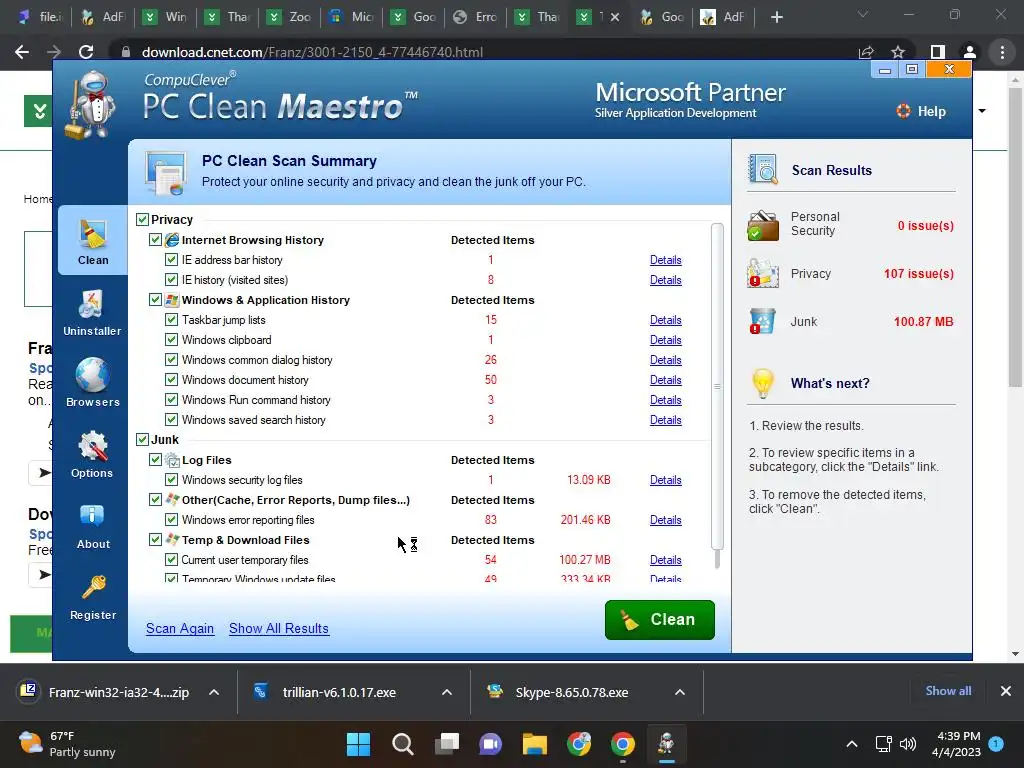Click Scan Again link

coord(180,628)
